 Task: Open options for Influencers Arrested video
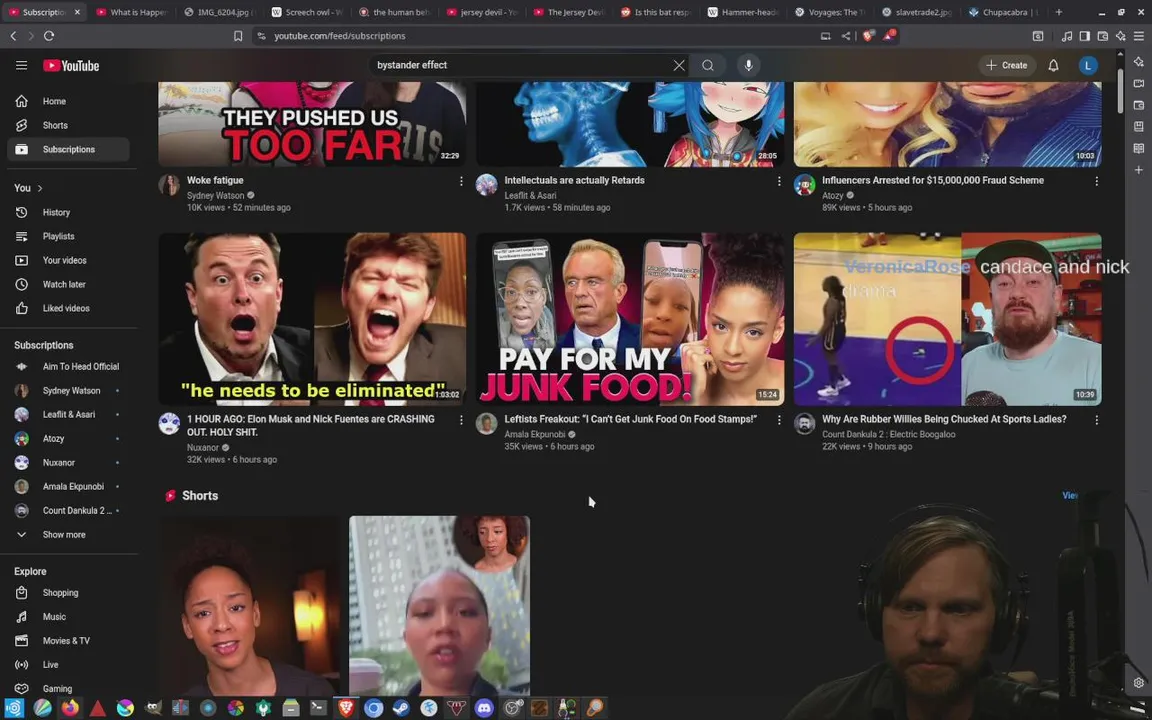click(1096, 181)
